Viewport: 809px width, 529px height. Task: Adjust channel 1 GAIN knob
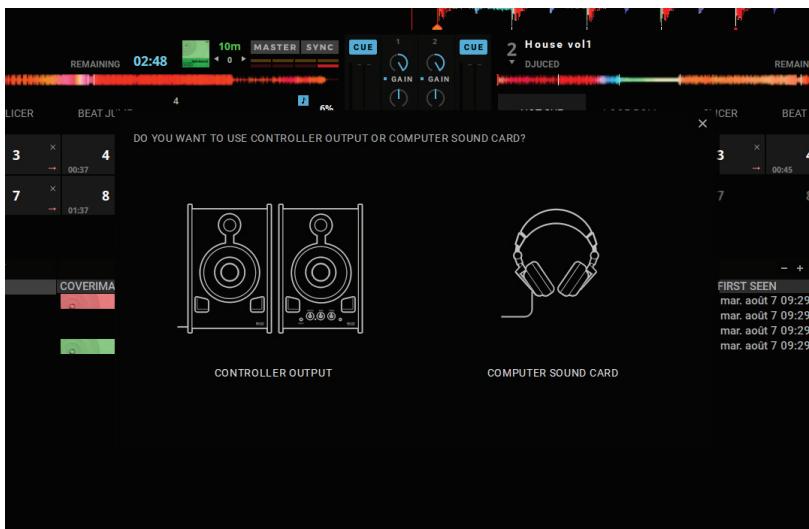click(x=398, y=63)
